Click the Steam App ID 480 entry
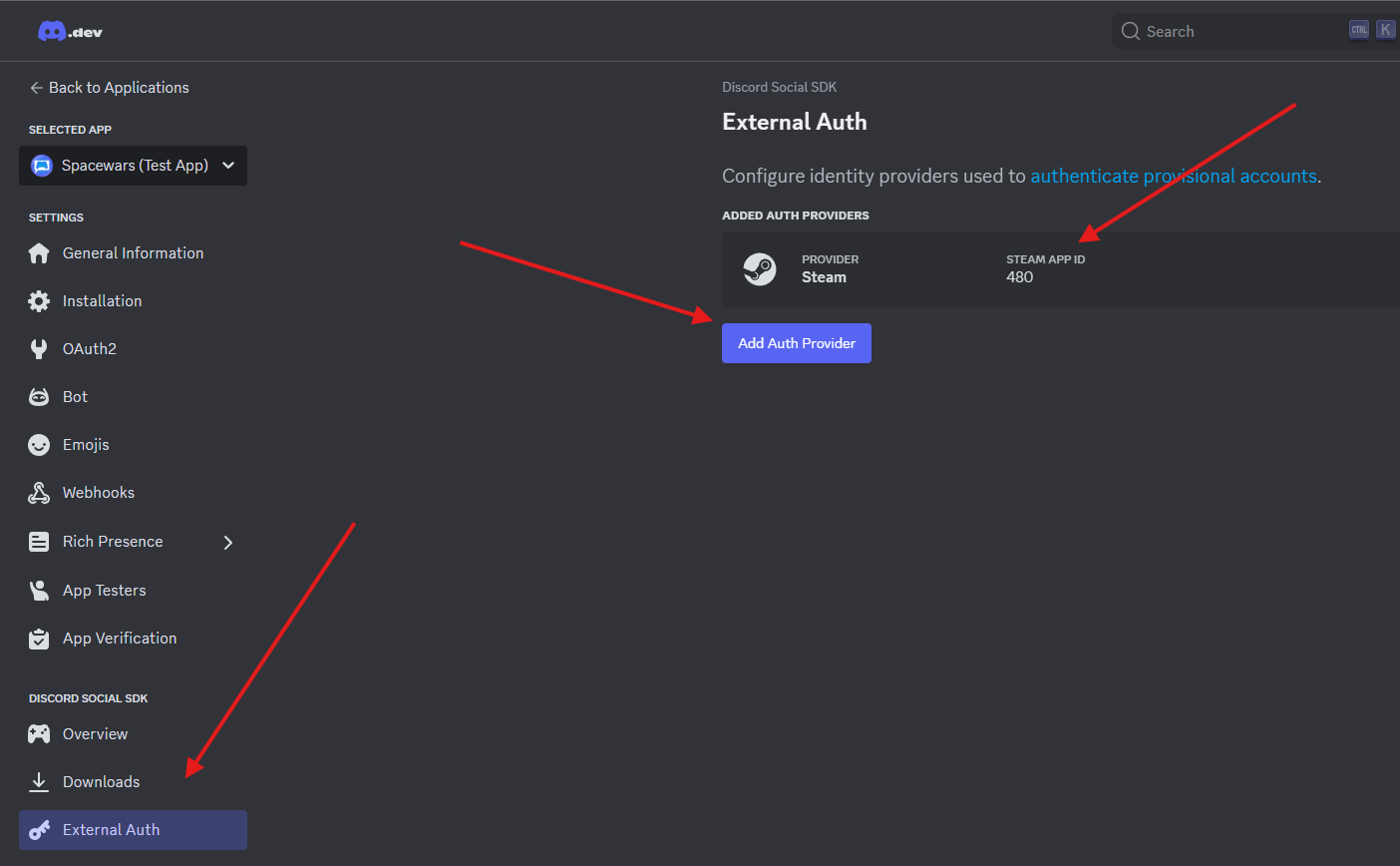The width and height of the screenshot is (1400, 866). 1020,277
